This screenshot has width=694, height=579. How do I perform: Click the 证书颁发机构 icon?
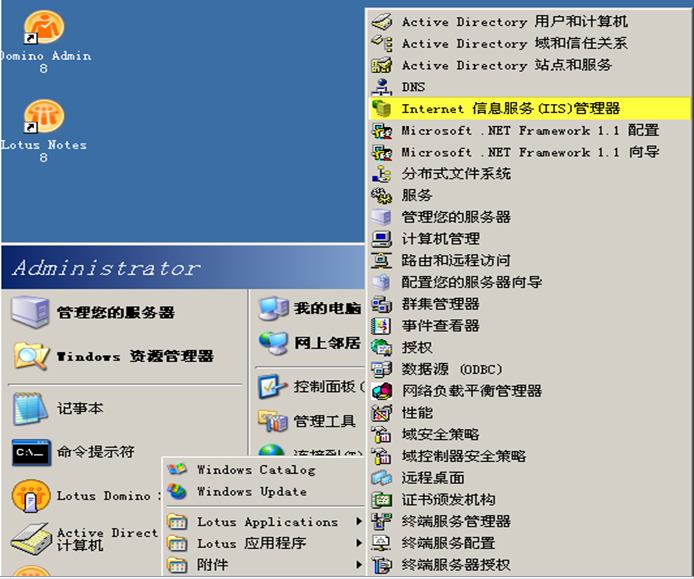(382, 500)
